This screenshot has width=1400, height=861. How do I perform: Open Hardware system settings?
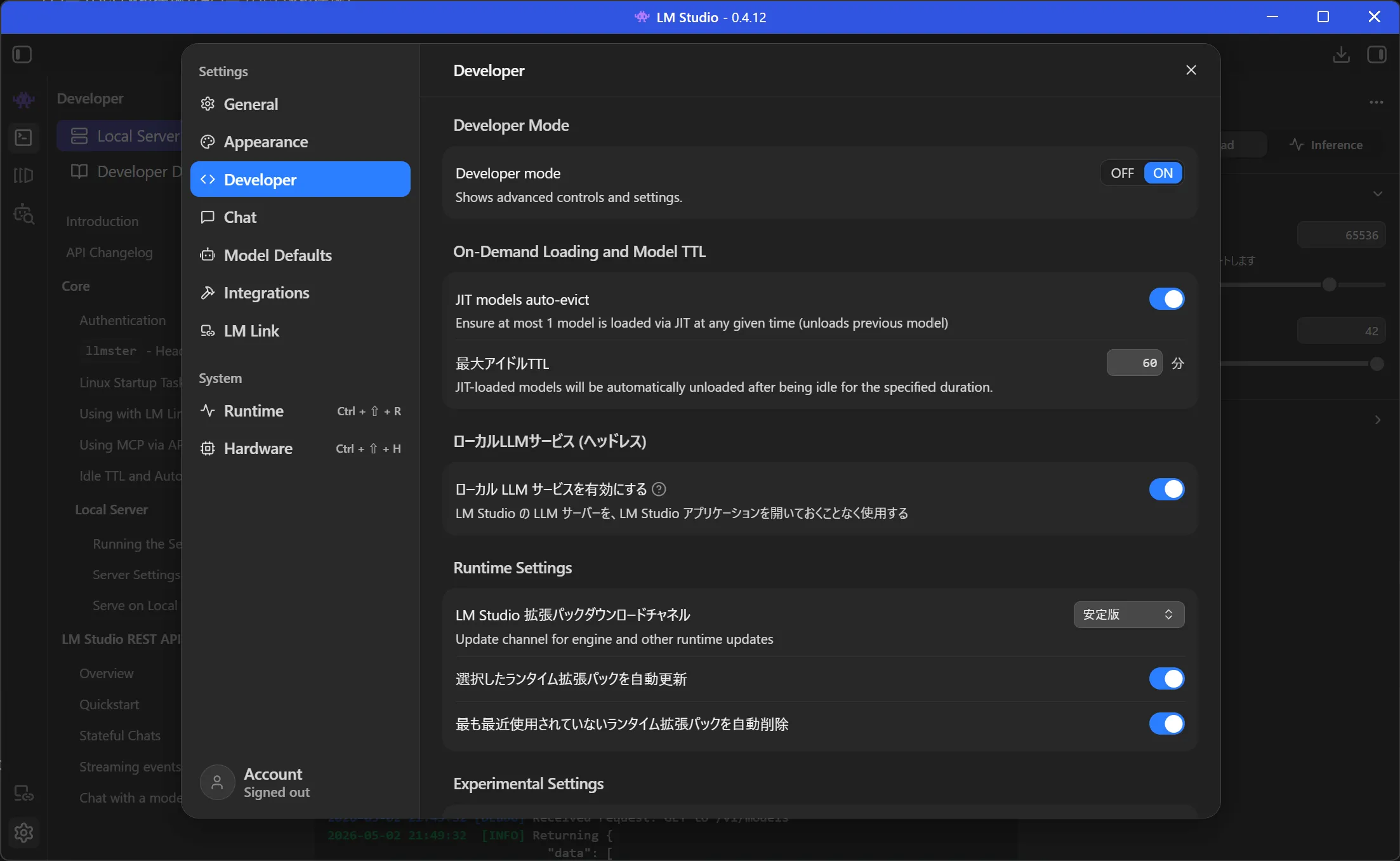tap(300, 448)
